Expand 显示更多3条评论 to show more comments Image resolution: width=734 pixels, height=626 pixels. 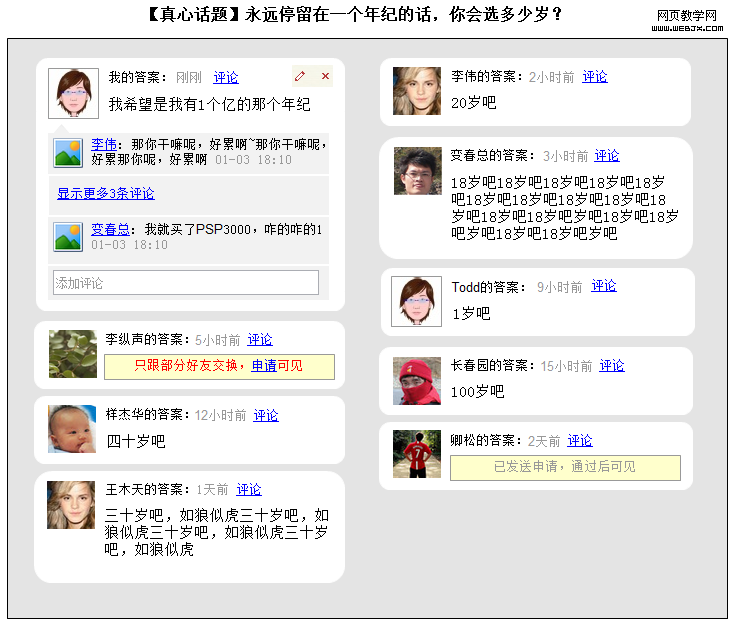click(106, 194)
